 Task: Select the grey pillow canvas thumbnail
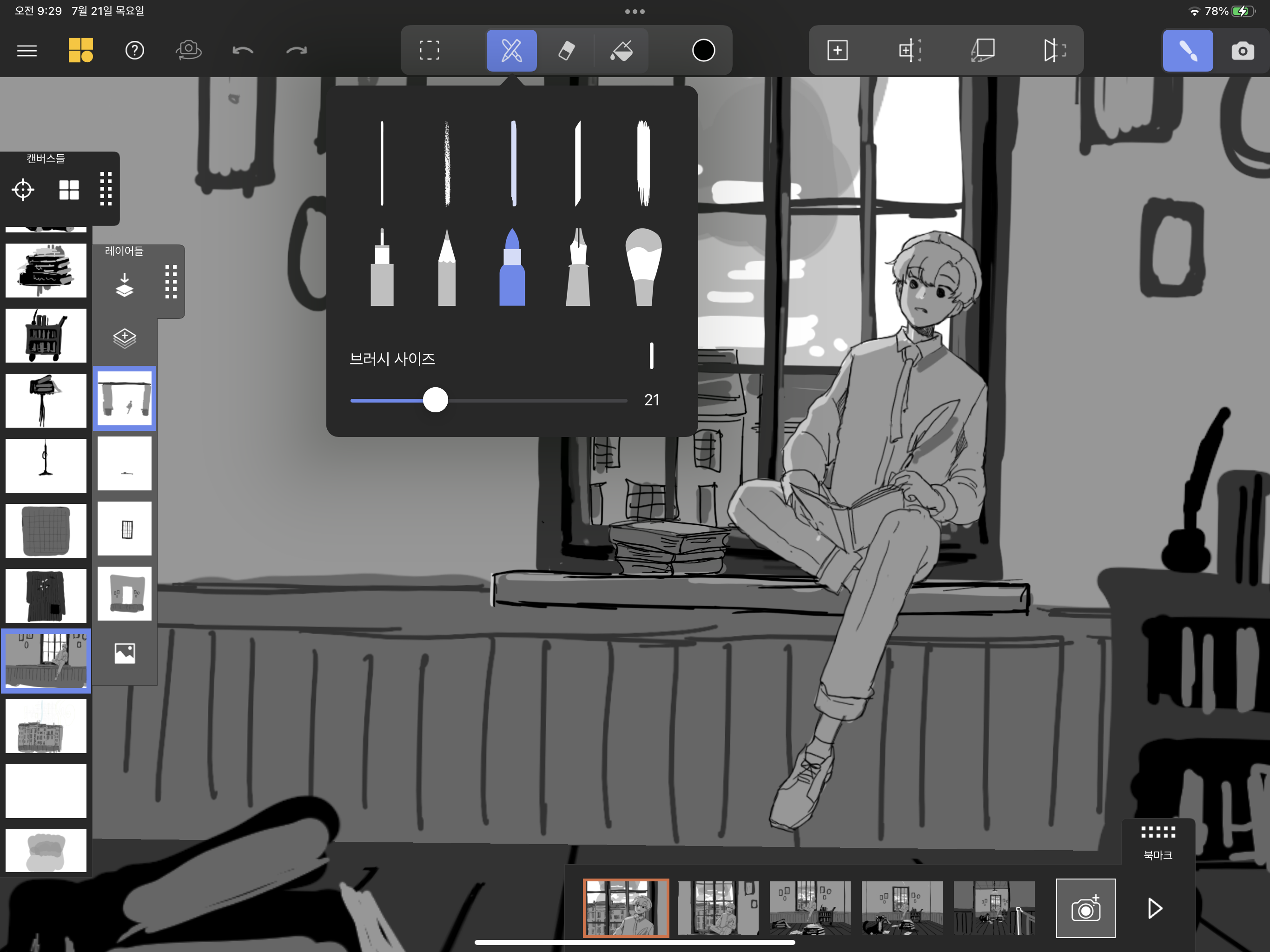(46, 851)
